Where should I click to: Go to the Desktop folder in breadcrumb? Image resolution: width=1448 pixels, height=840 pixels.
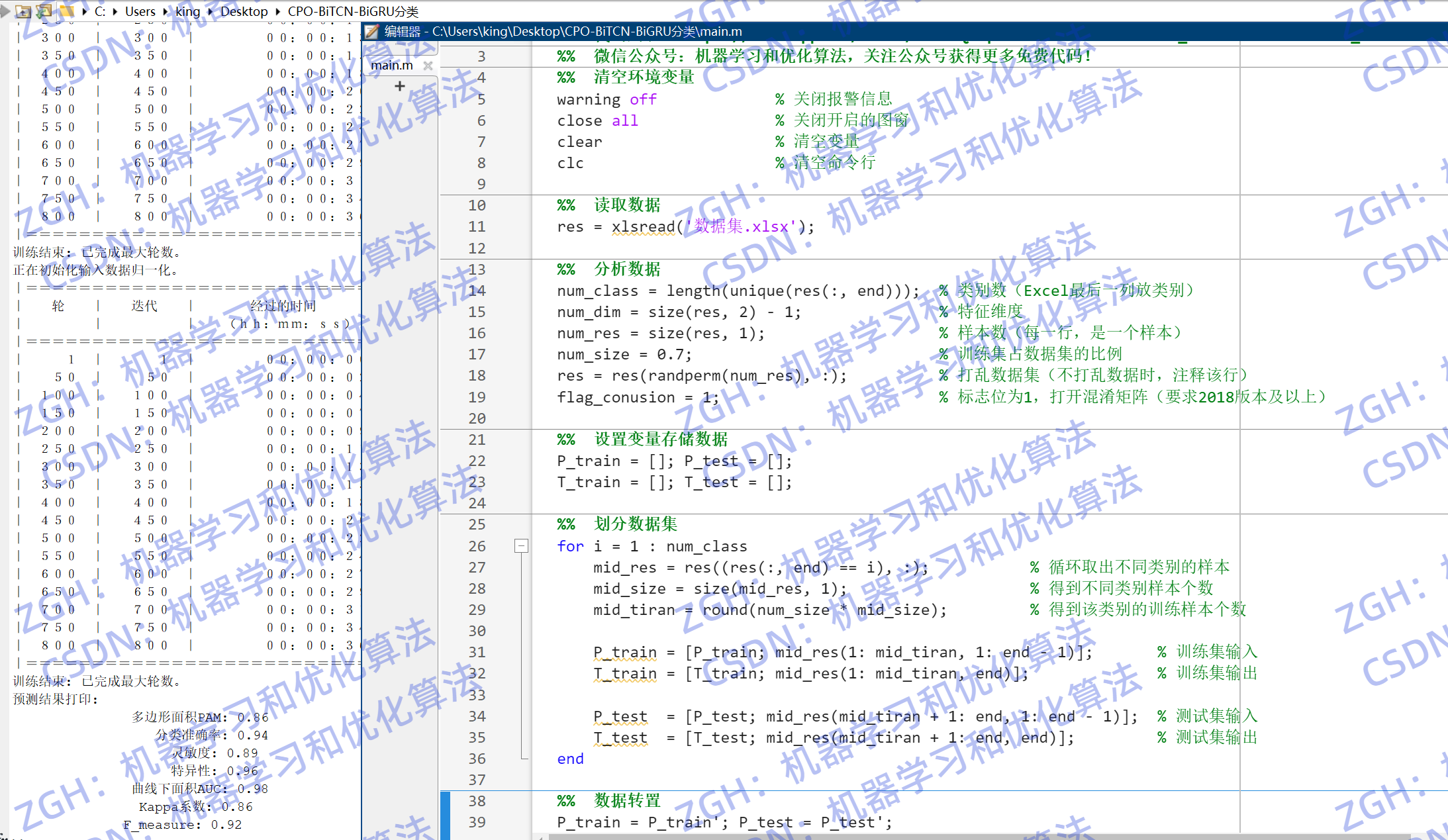(x=244, y=11)
